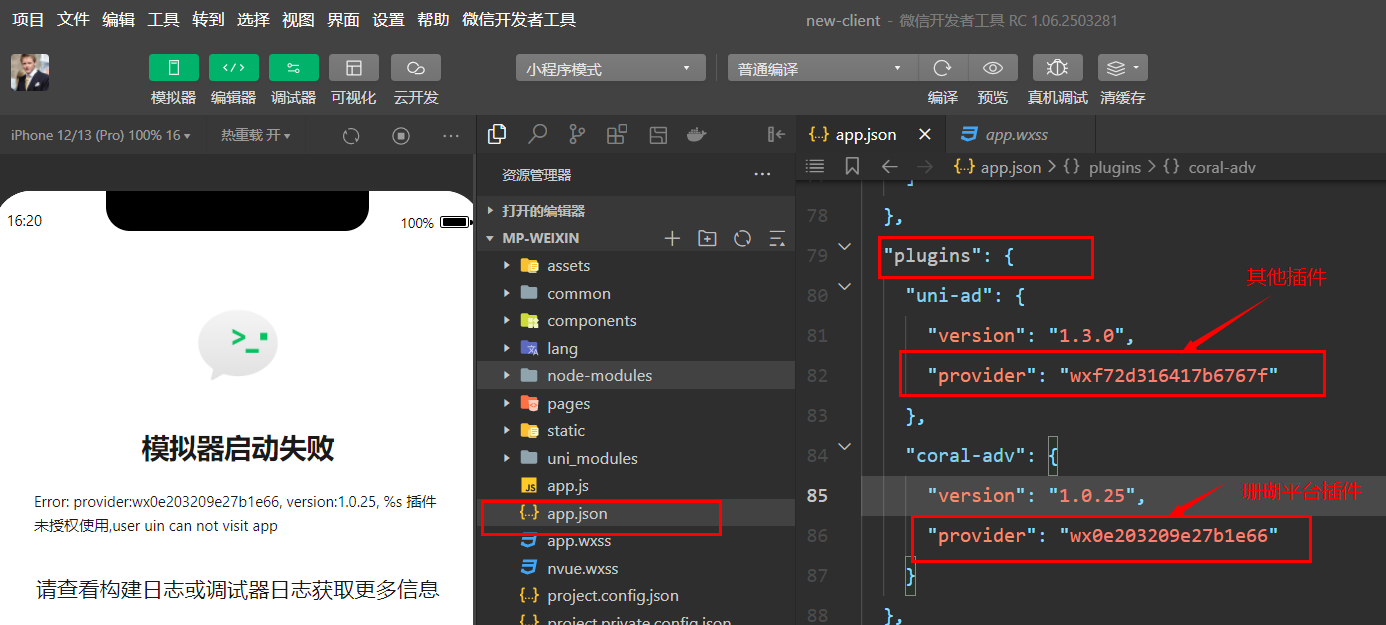Open the 工具 menu

tap(163, 20)
